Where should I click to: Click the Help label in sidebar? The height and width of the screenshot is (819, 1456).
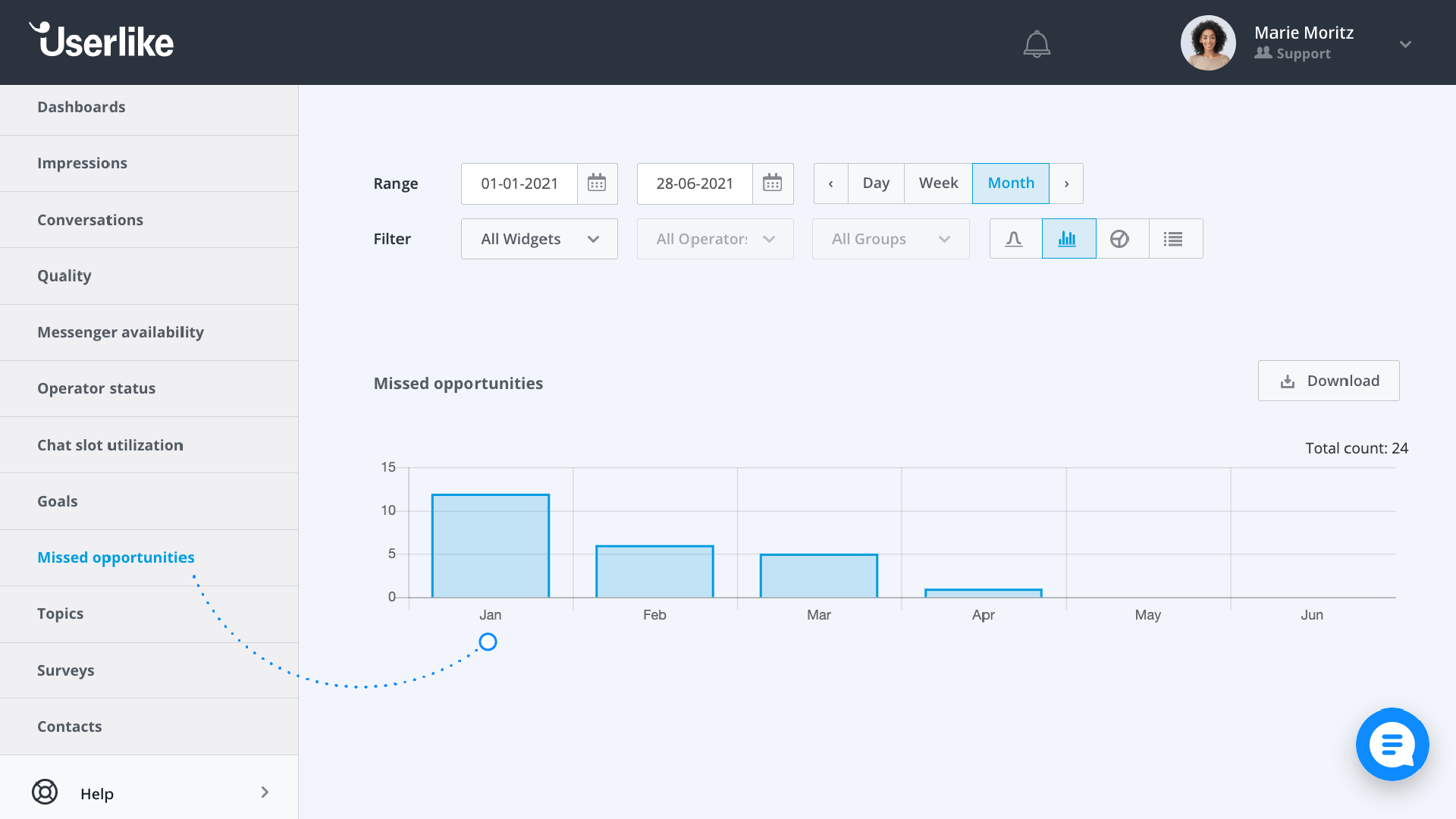pyautogui.click(x=97, y=793)
